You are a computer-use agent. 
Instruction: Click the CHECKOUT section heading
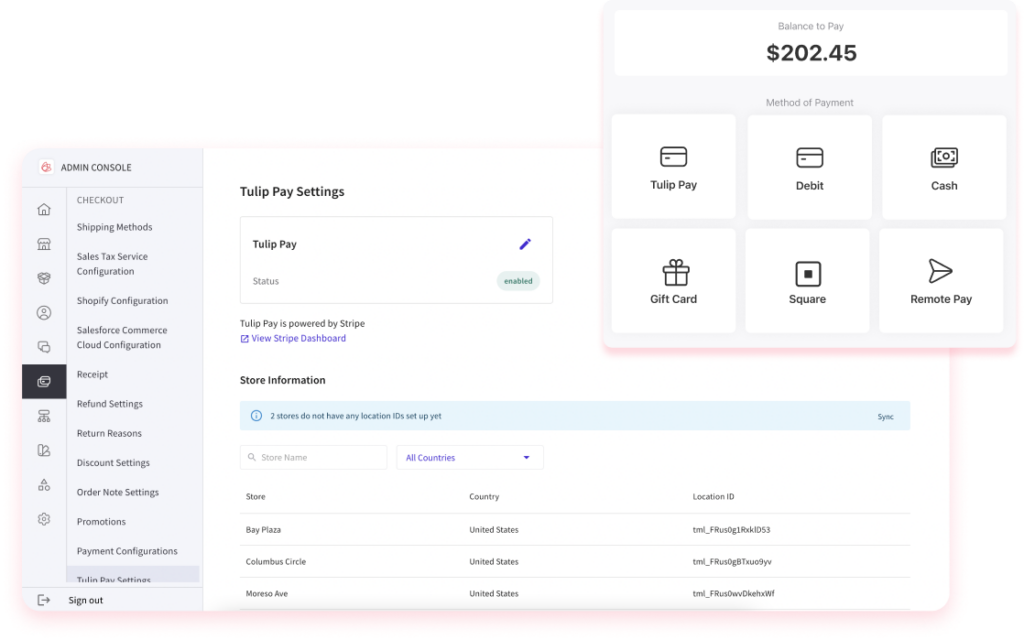(100, 200)
